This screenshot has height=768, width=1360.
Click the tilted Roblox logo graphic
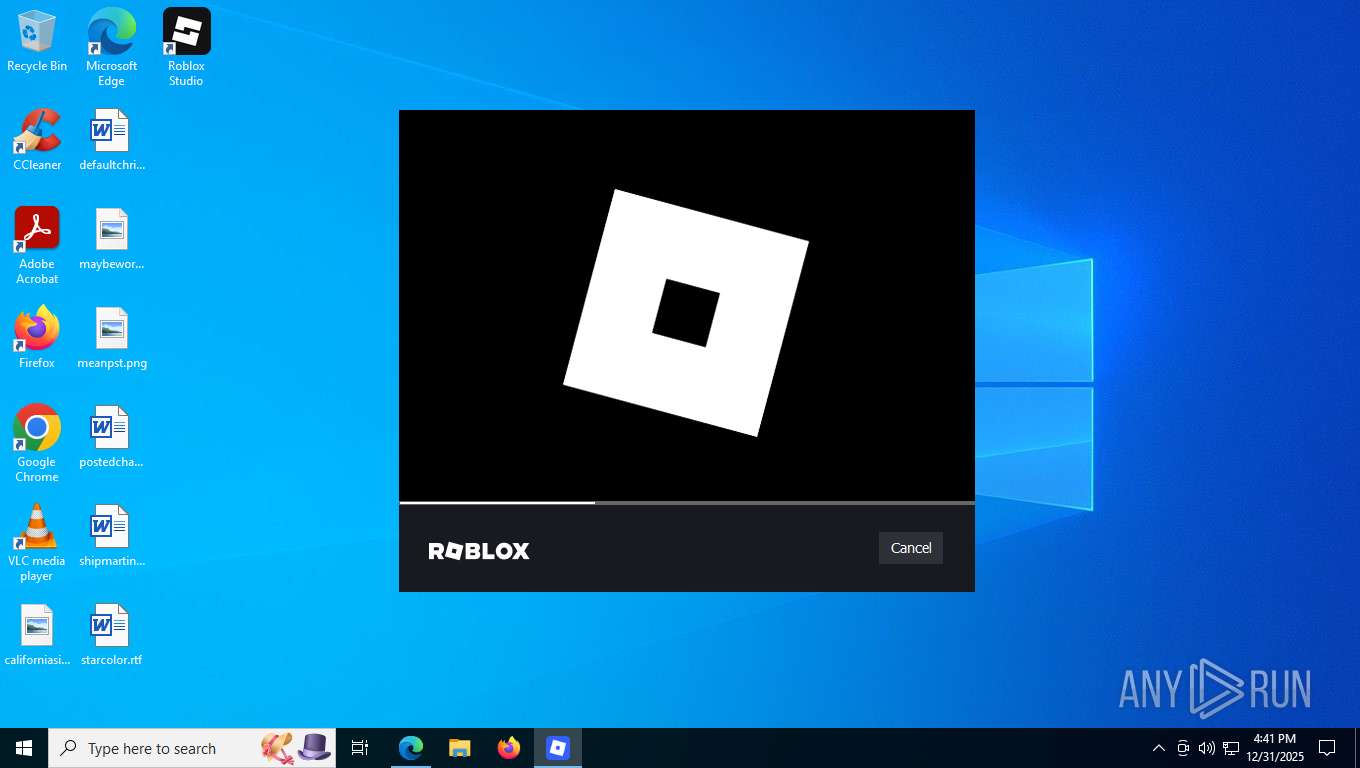coord(686,313)
